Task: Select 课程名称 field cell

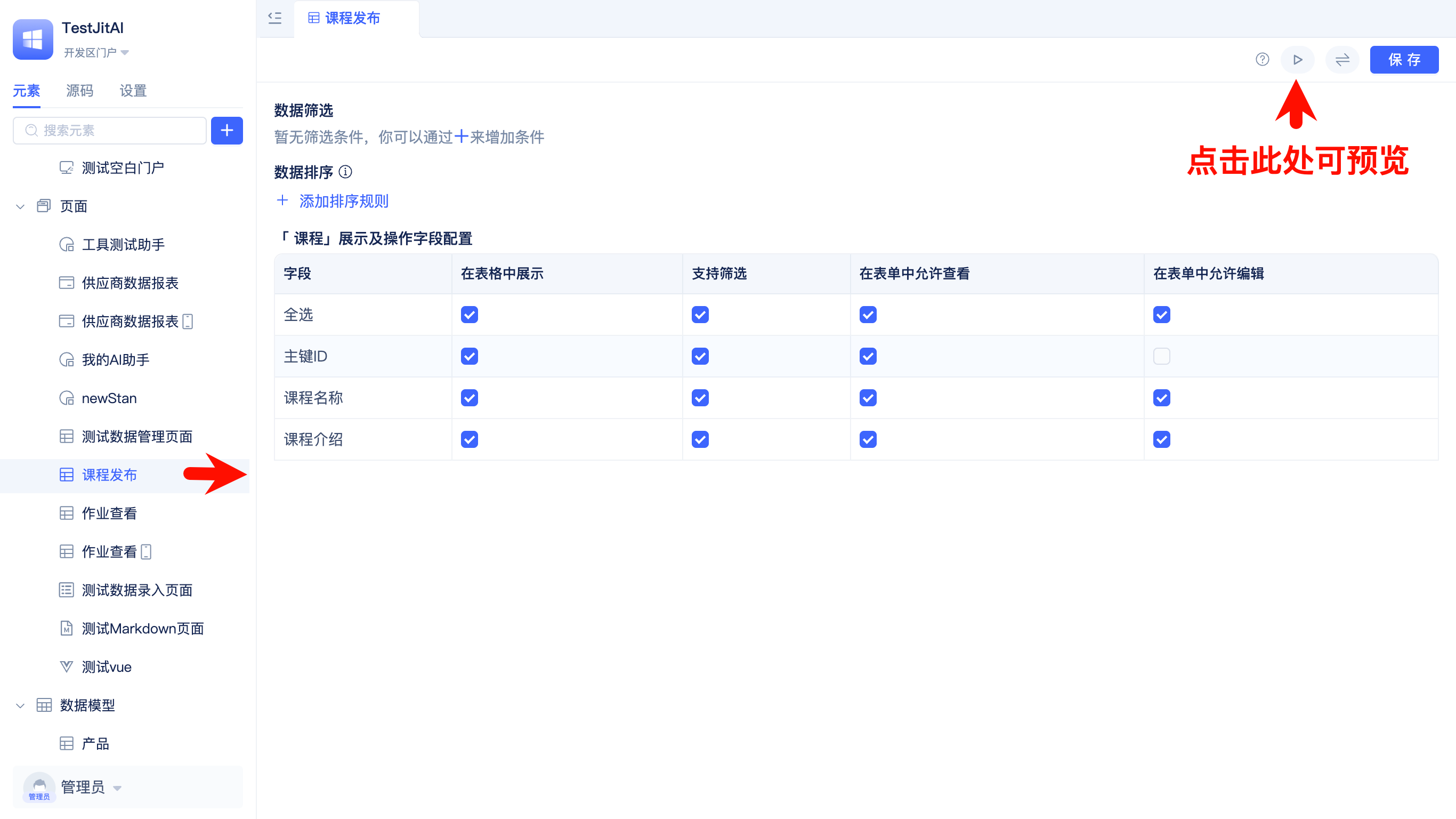Action: coord(363,398)
